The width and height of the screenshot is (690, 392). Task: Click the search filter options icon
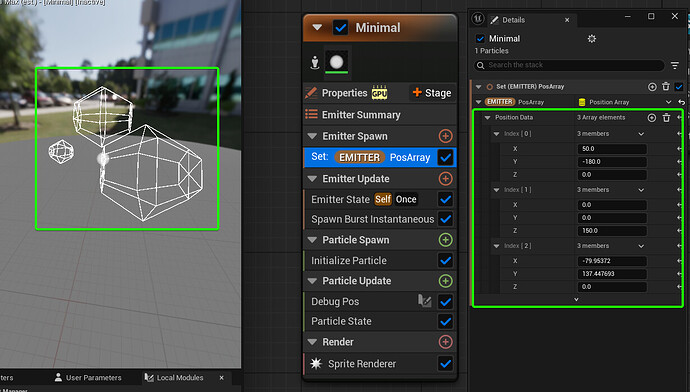[675, 65]
